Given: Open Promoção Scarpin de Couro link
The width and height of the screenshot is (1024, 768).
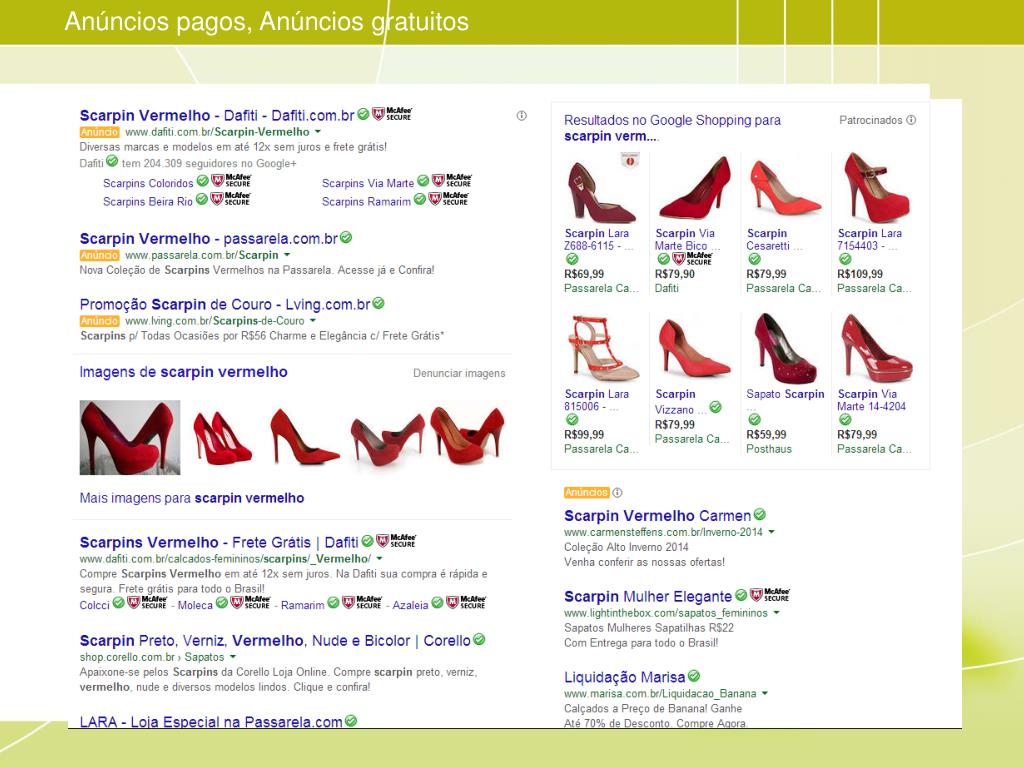Looking at the screenshot, I should click(225, 304).
